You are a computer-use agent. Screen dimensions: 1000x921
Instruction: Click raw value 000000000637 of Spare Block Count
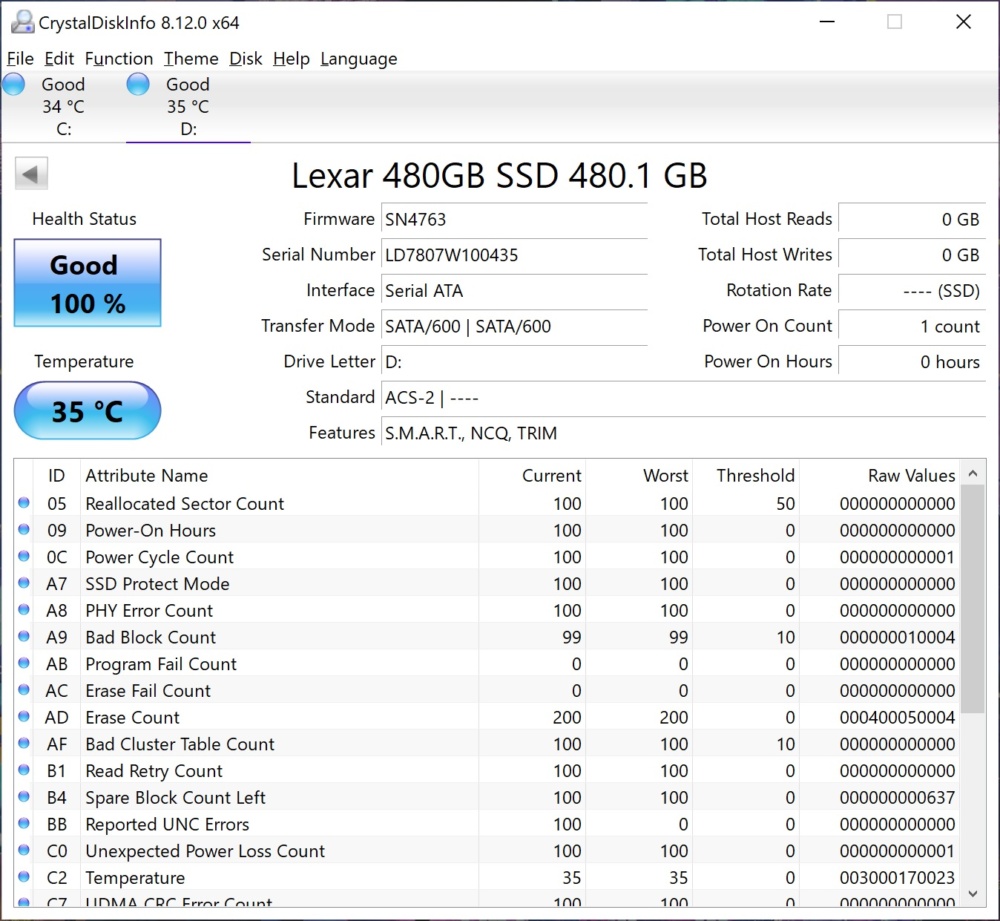897,798
